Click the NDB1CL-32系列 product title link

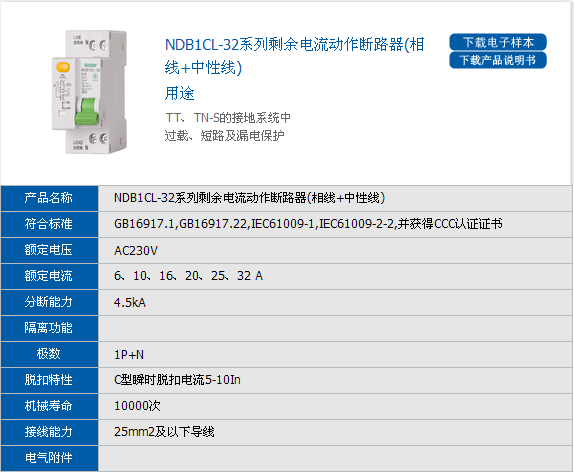pyautogui.click(x=294, y=56)
